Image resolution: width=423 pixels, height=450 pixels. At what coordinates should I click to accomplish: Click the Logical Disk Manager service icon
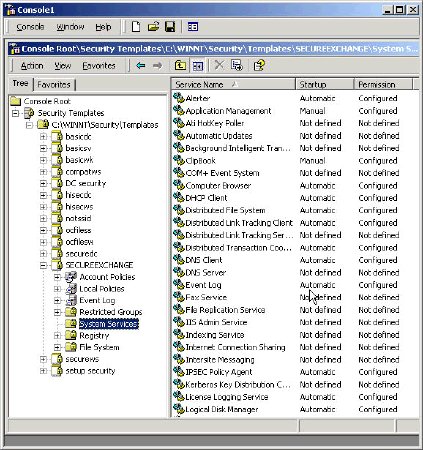click(x=179, y=409)
